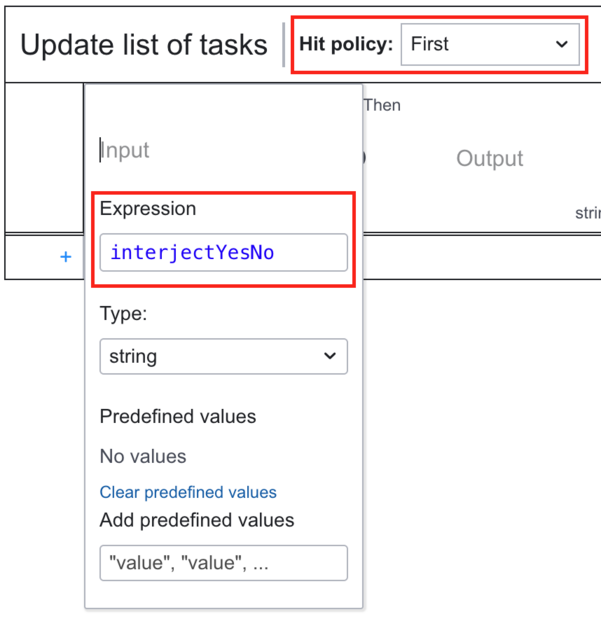601x626 pixels.
Task: Focus the Expression field containing interjectYesNo
Action: pyautogui.click(x=224, y=252)
